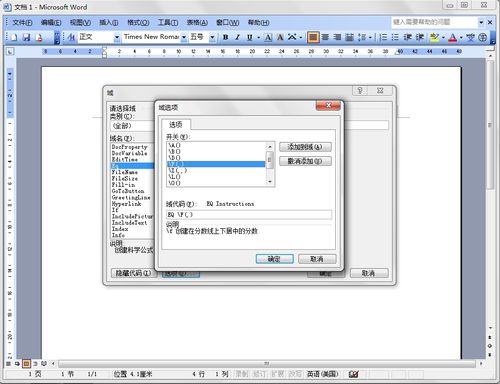Screen dimensions: 500x384
Task: Click the ruler tab selector box
Action: [10, 52]
